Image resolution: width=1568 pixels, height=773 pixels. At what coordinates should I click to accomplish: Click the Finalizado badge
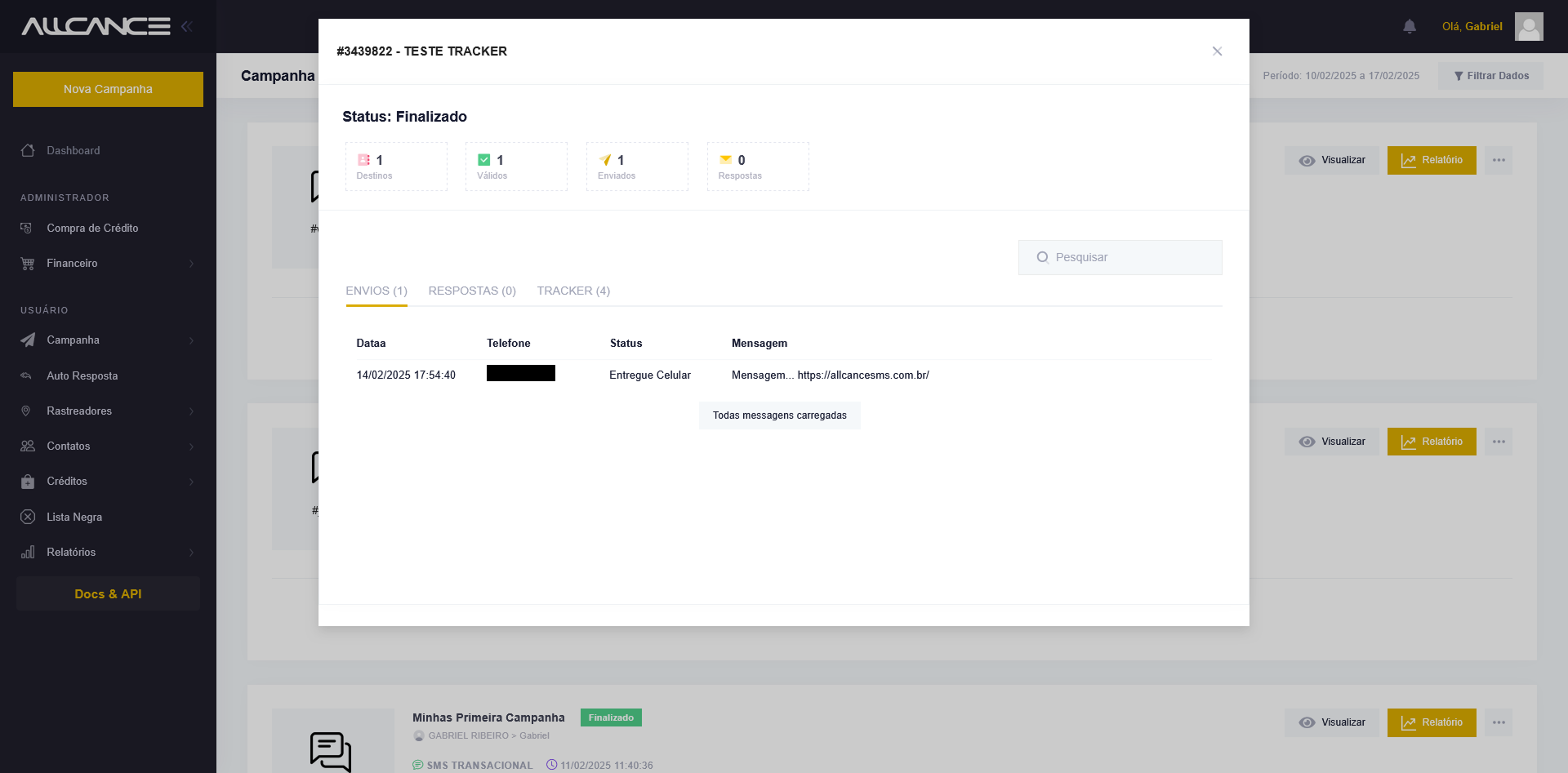[x=611, y=717]
